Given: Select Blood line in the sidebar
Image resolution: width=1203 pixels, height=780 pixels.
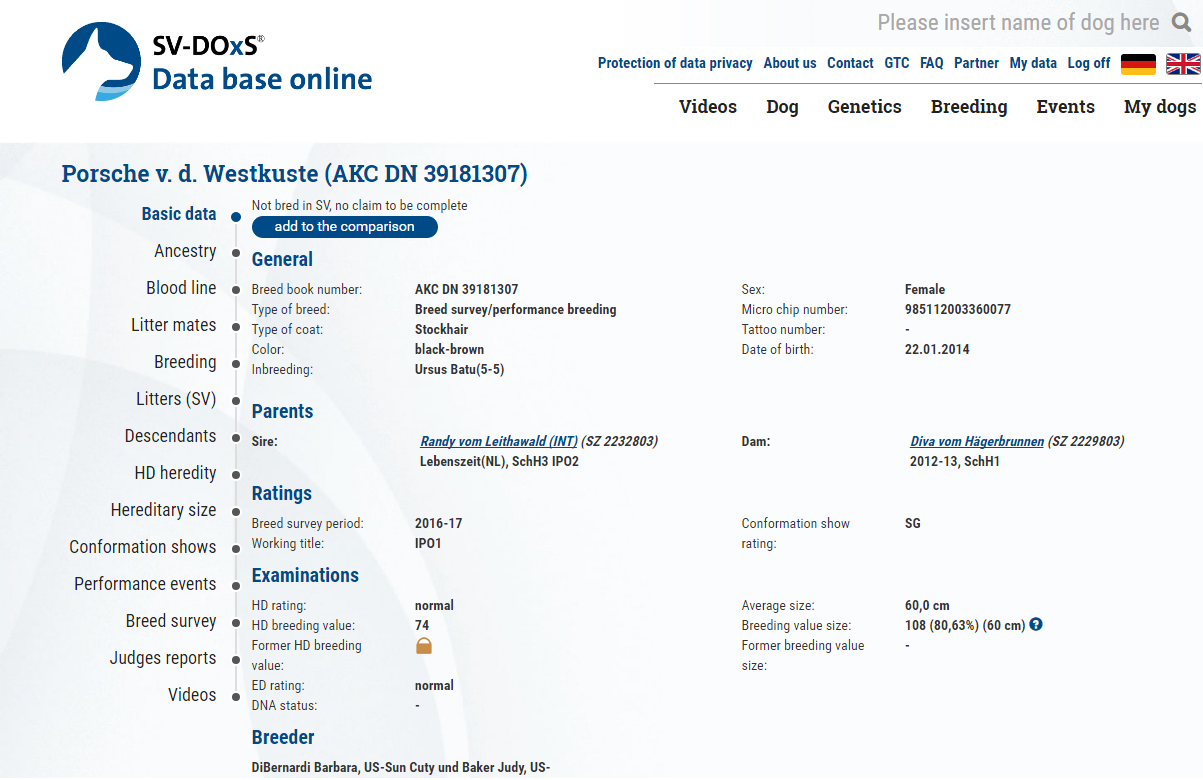Looking at the screenshot, I should coord(181,288).
